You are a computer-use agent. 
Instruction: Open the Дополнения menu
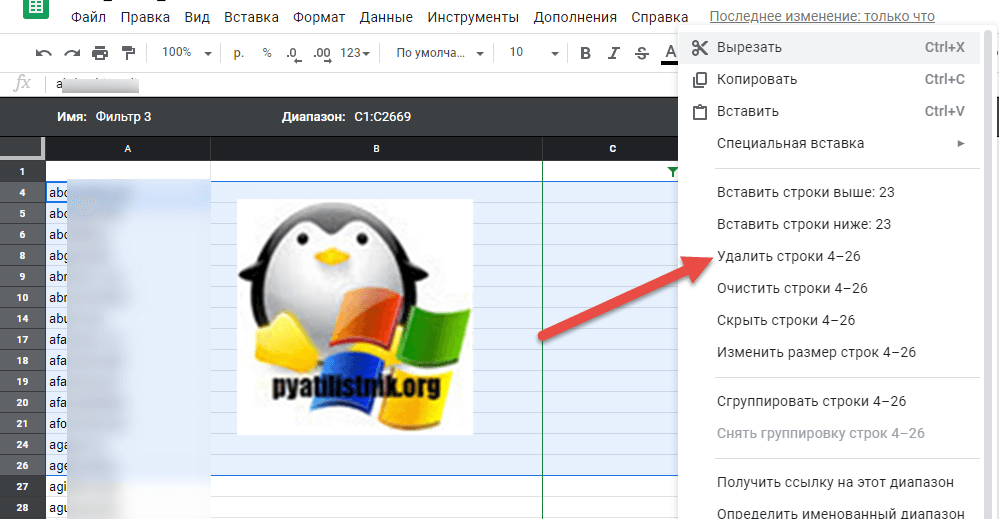click(575, 17)
